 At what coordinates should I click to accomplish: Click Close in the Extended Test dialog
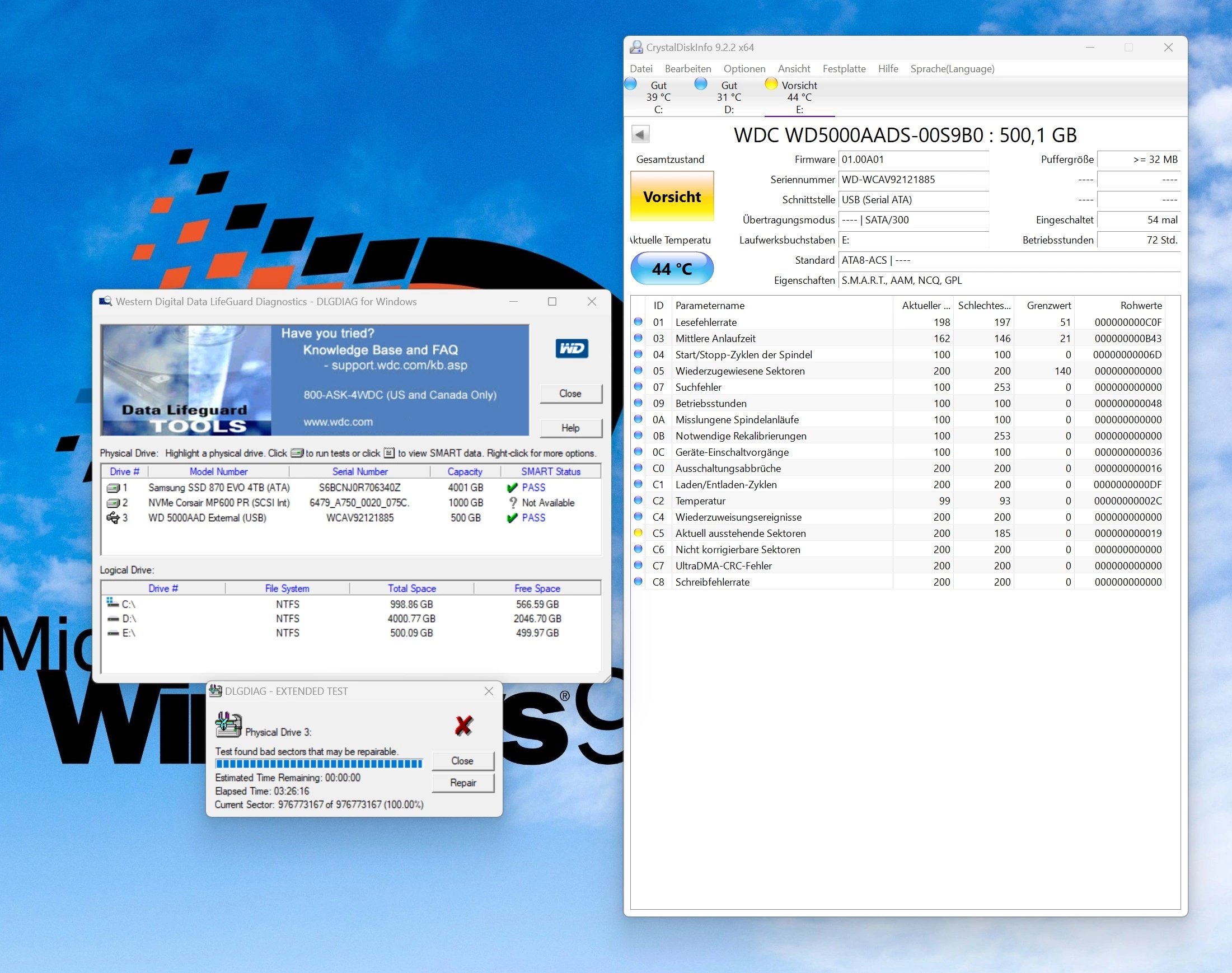(x=462, y=761)
